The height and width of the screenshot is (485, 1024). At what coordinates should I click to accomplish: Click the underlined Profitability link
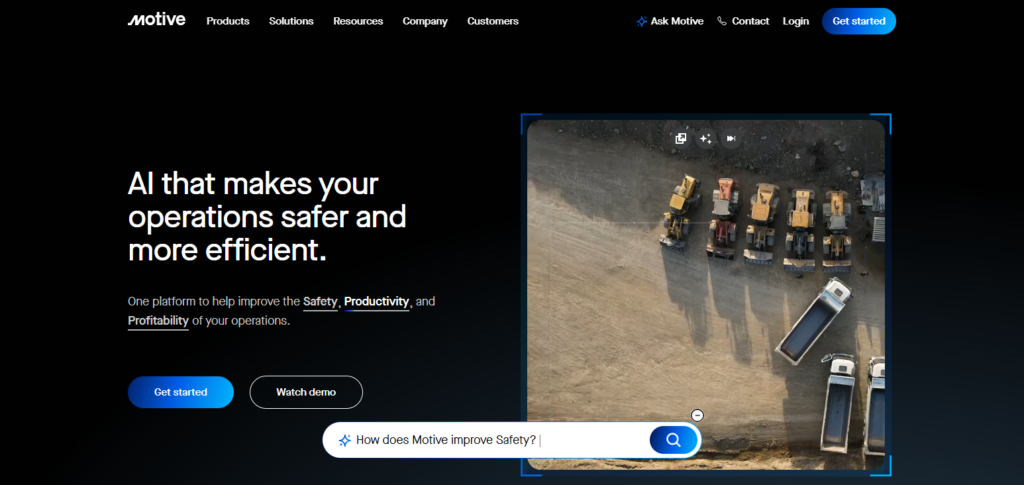coord(158,321)
